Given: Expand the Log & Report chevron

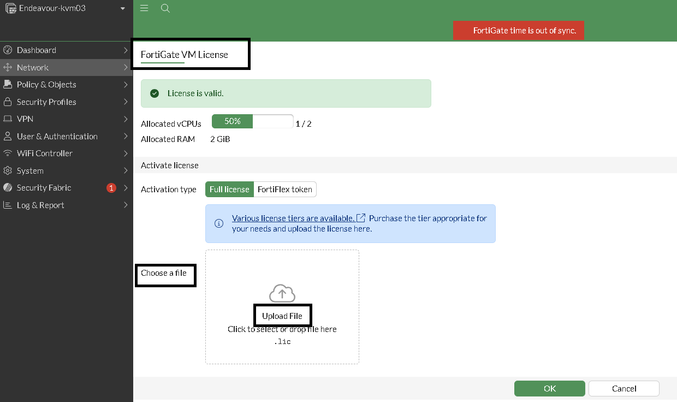Looking at the screenshot, I should pyautogui.click(x=125, y=205).
